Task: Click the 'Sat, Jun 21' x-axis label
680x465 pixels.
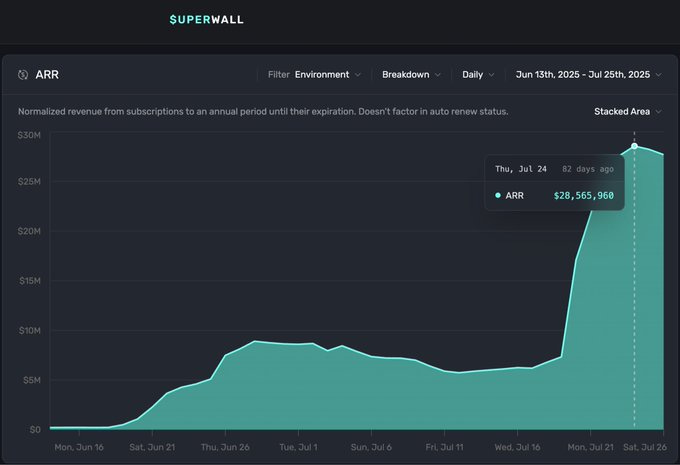Action: (x=152, y=447)
